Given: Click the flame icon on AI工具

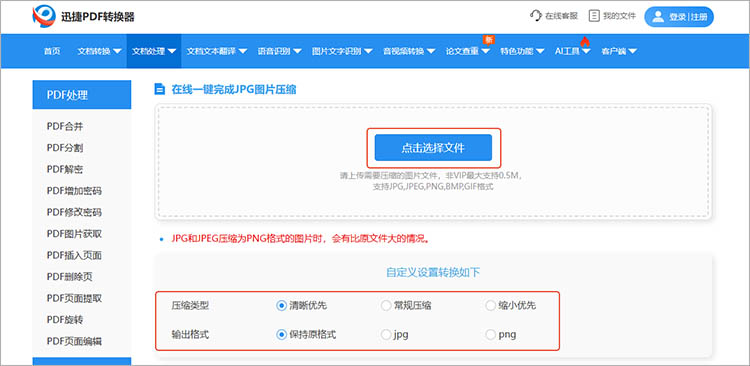Looking at the screenshot, I should click(585, 42).
